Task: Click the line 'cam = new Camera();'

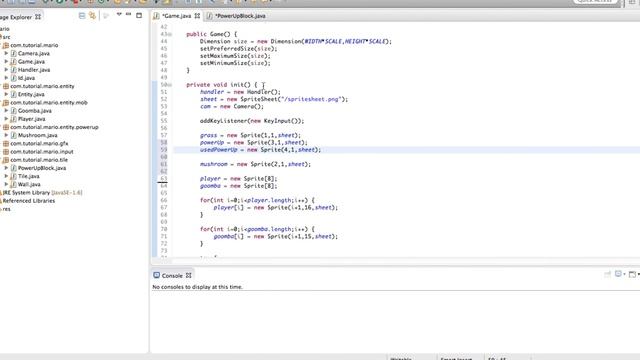Action: 232,107
